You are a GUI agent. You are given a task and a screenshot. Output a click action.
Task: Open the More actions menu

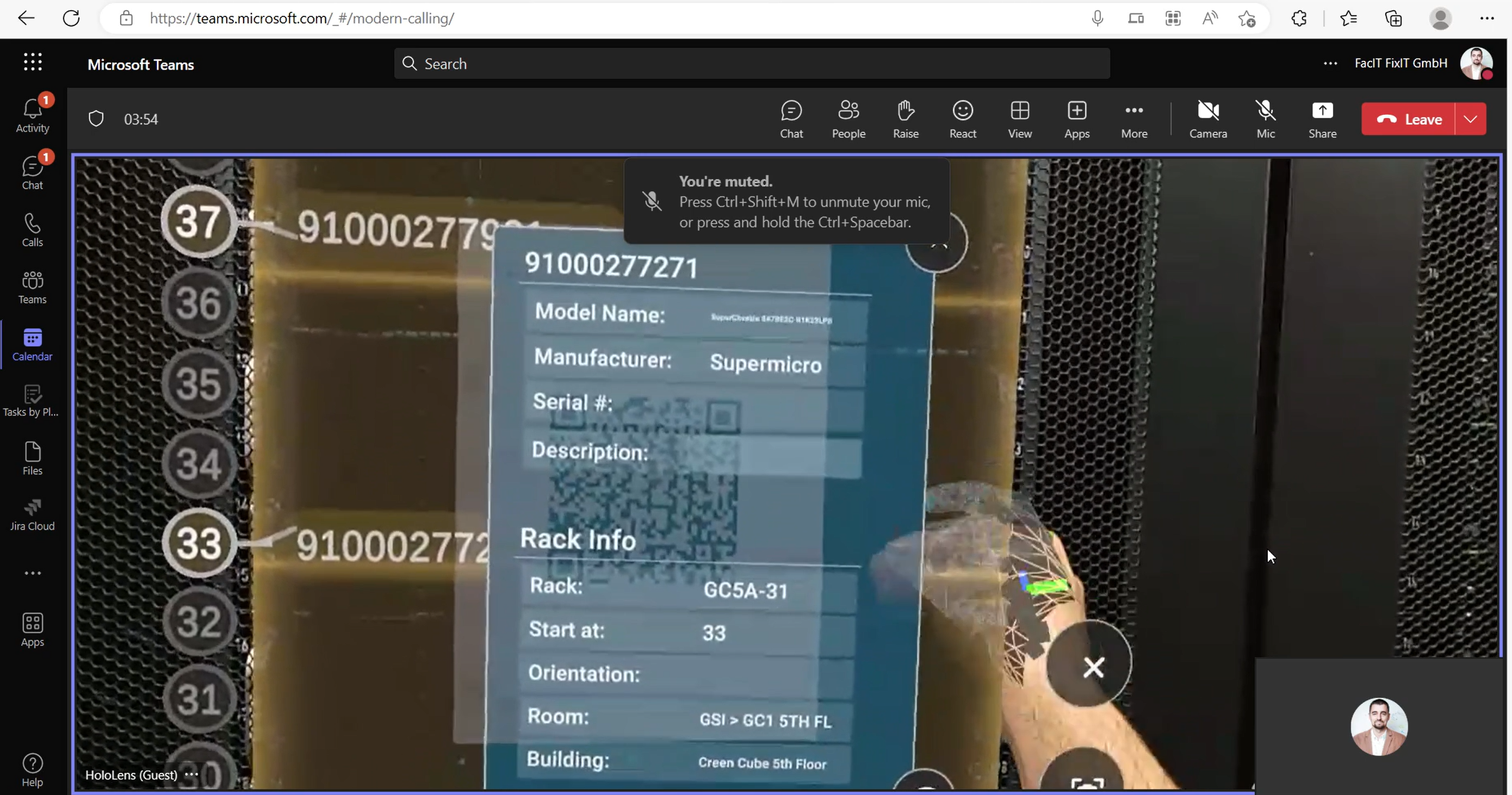click(x=1134, y=119)
